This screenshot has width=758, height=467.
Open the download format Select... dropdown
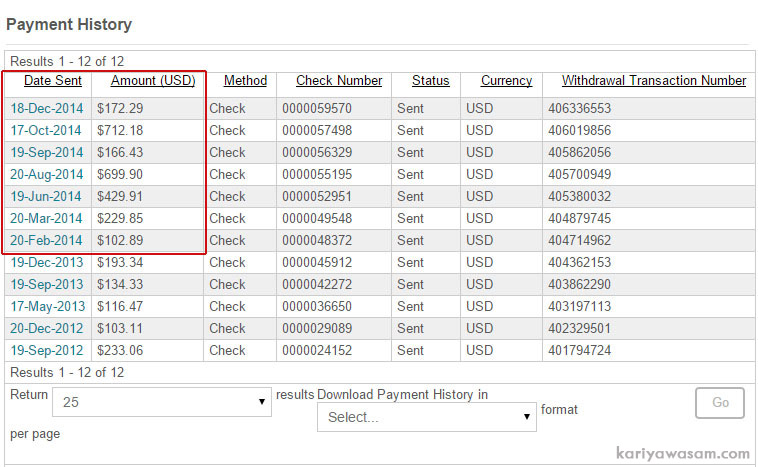click(x=427, y=417)
